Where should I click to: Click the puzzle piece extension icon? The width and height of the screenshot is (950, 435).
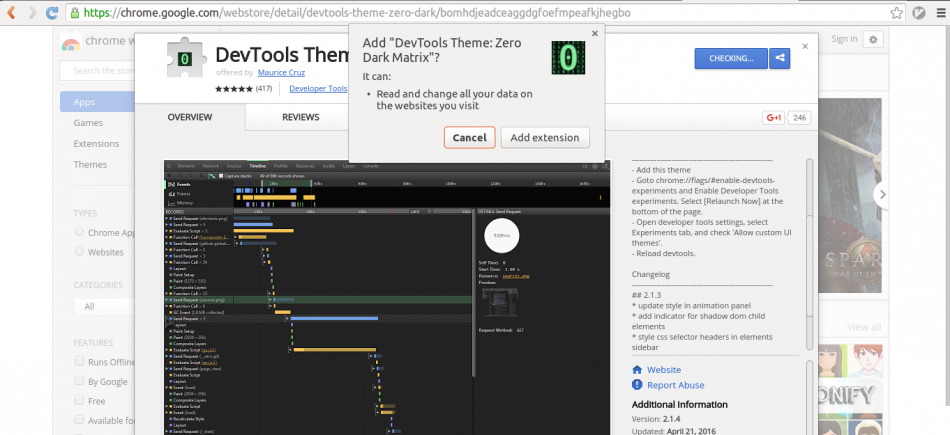[x=186, y=59]
